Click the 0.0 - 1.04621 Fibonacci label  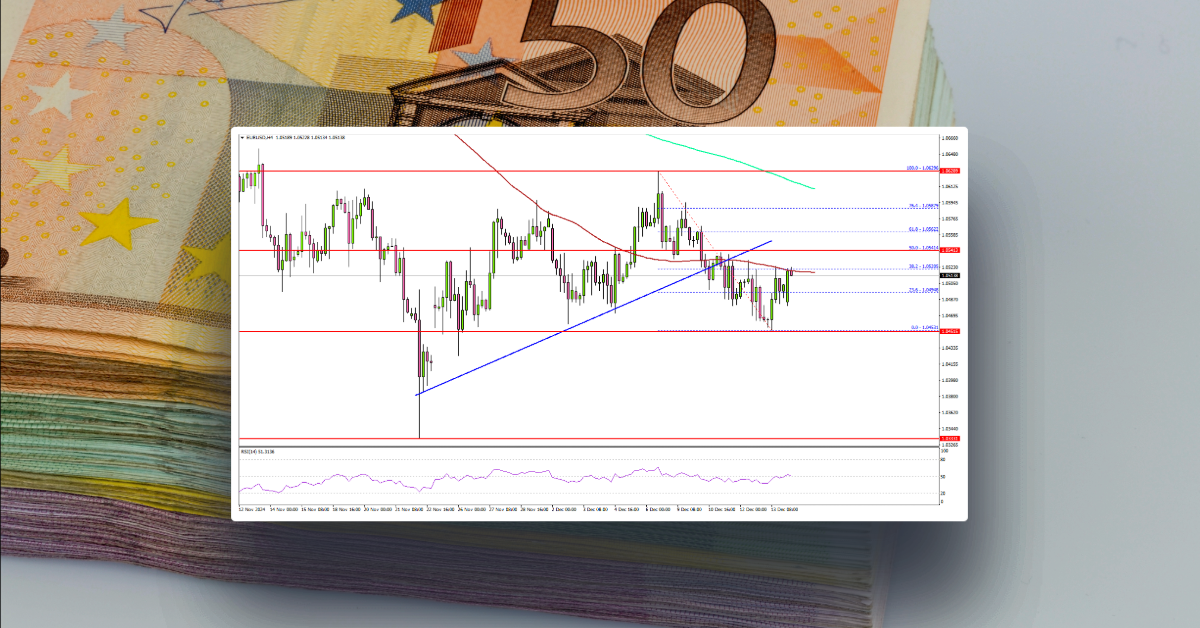click(922, 327)
